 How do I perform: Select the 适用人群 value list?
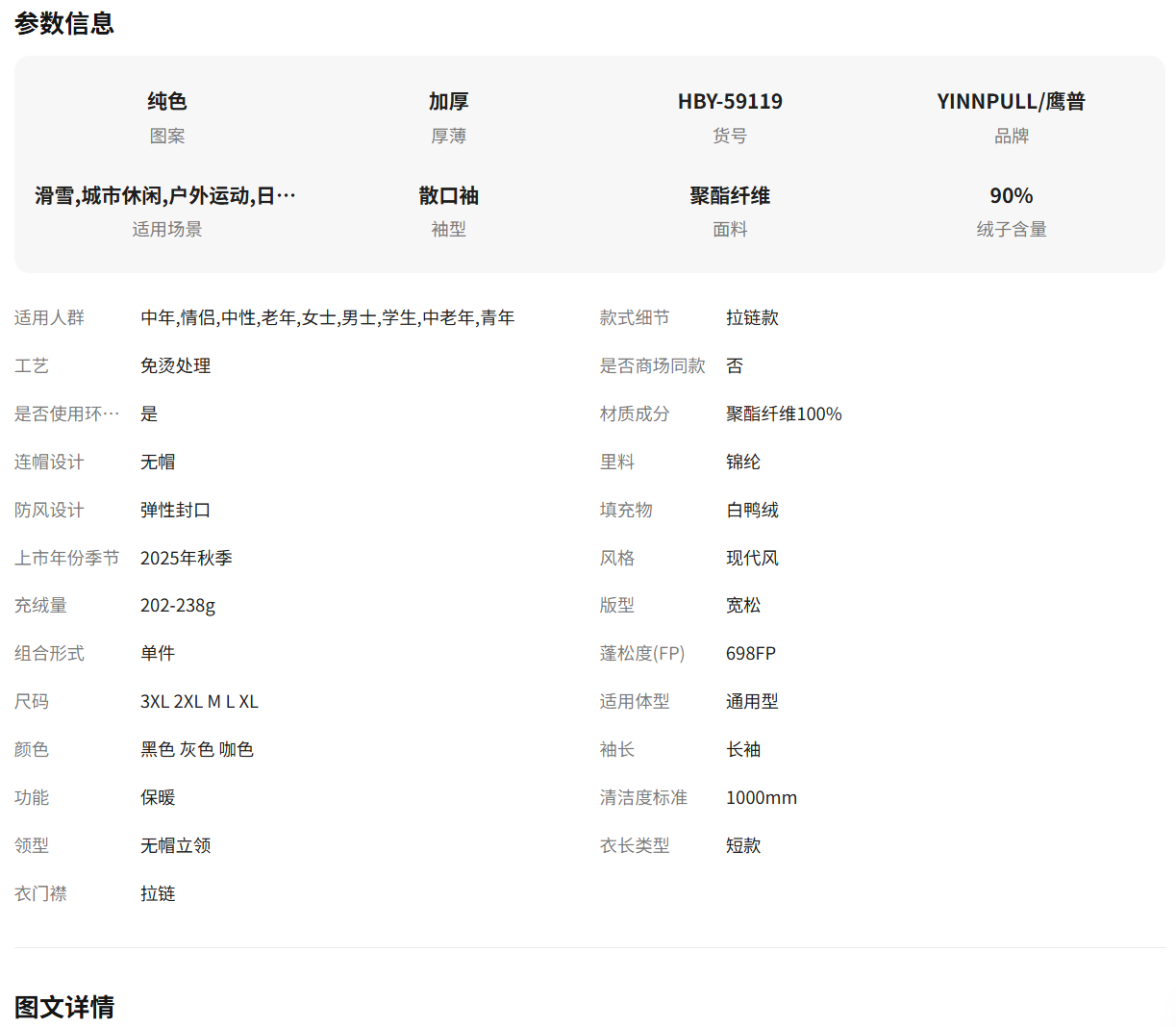coord(327,318)
